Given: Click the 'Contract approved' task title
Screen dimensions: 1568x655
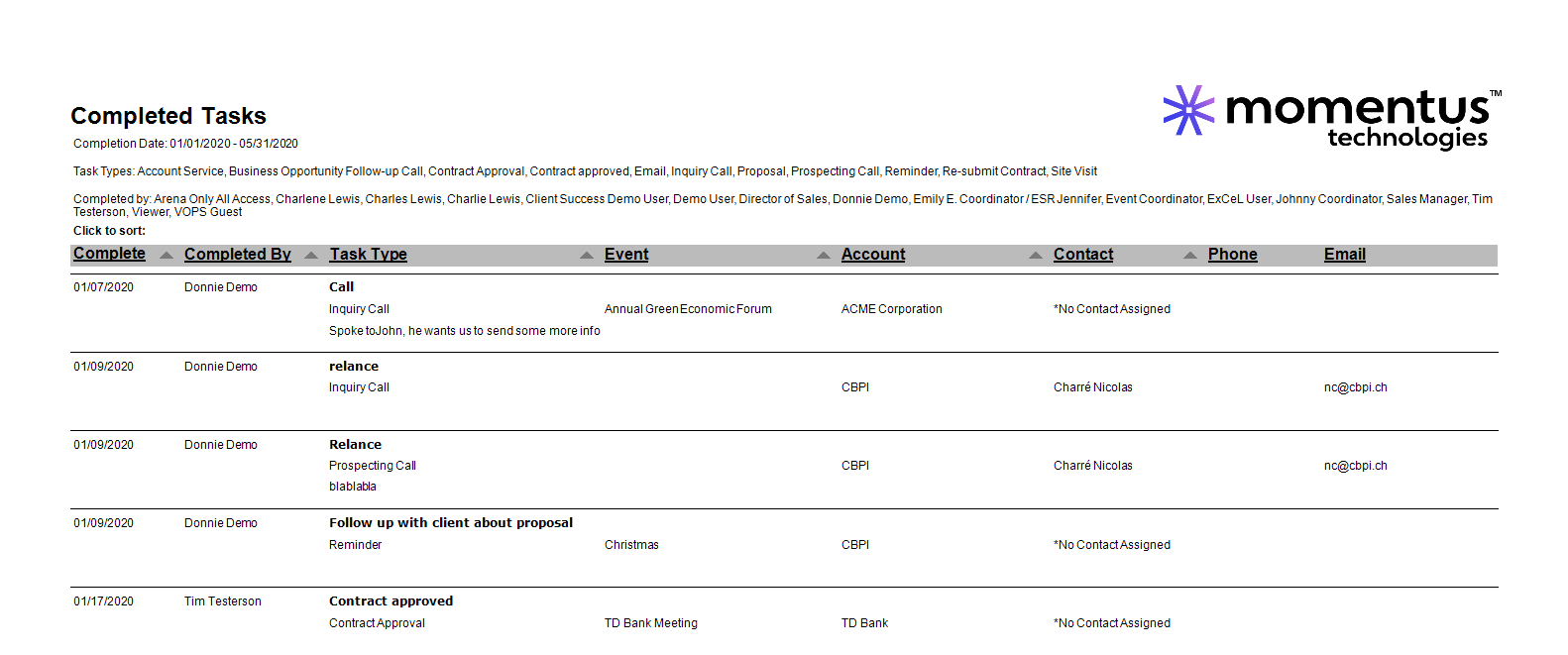Looking at the screenshot, I should click(391, 601).
